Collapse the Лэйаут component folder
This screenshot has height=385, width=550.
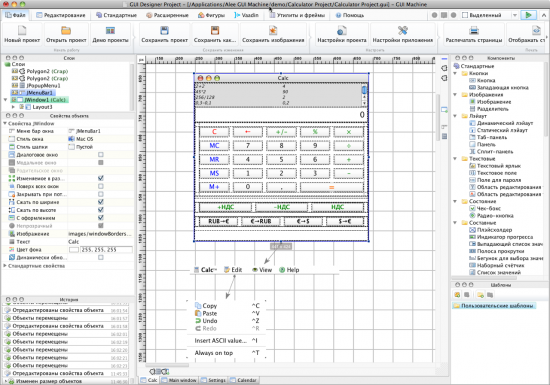[455, 116]
